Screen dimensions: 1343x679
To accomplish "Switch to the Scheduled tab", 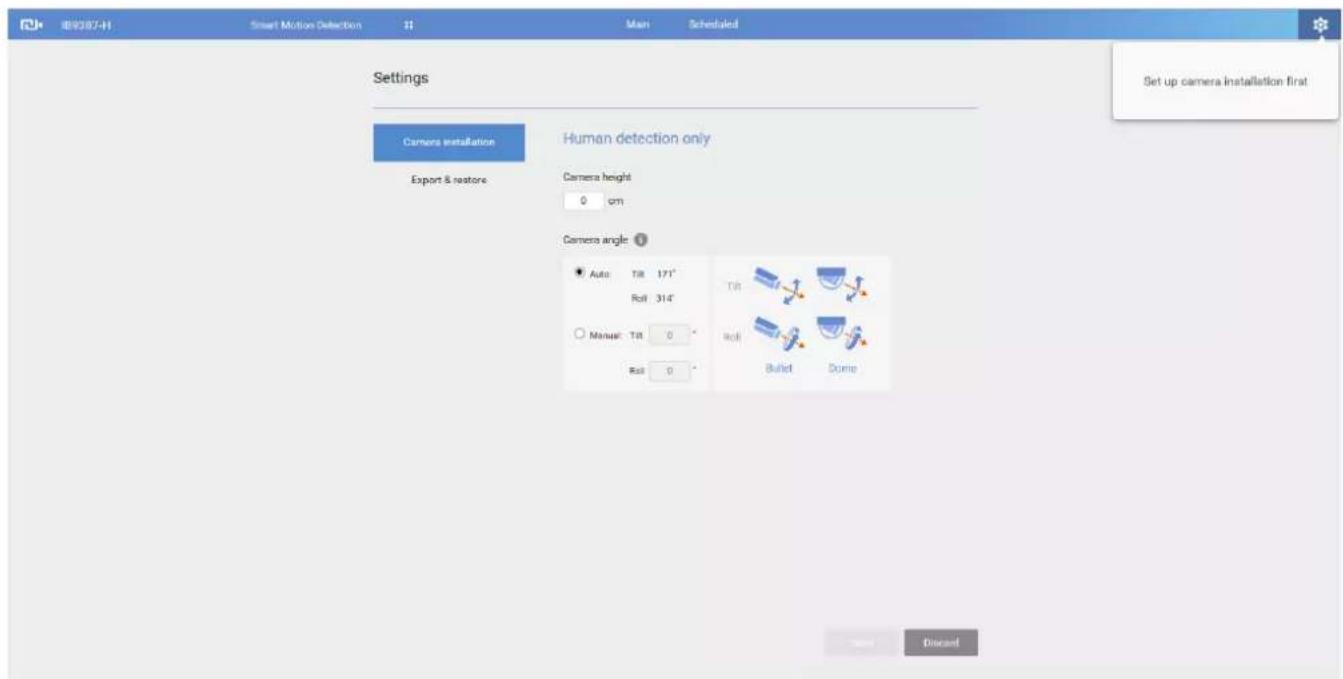I will tap(713, 25).
